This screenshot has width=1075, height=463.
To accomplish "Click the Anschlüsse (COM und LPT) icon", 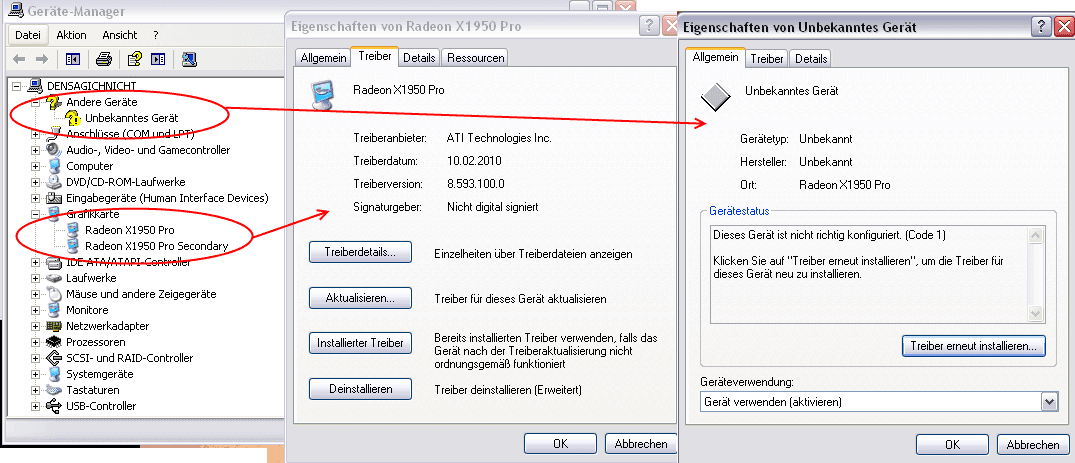I will pos(54,134).
